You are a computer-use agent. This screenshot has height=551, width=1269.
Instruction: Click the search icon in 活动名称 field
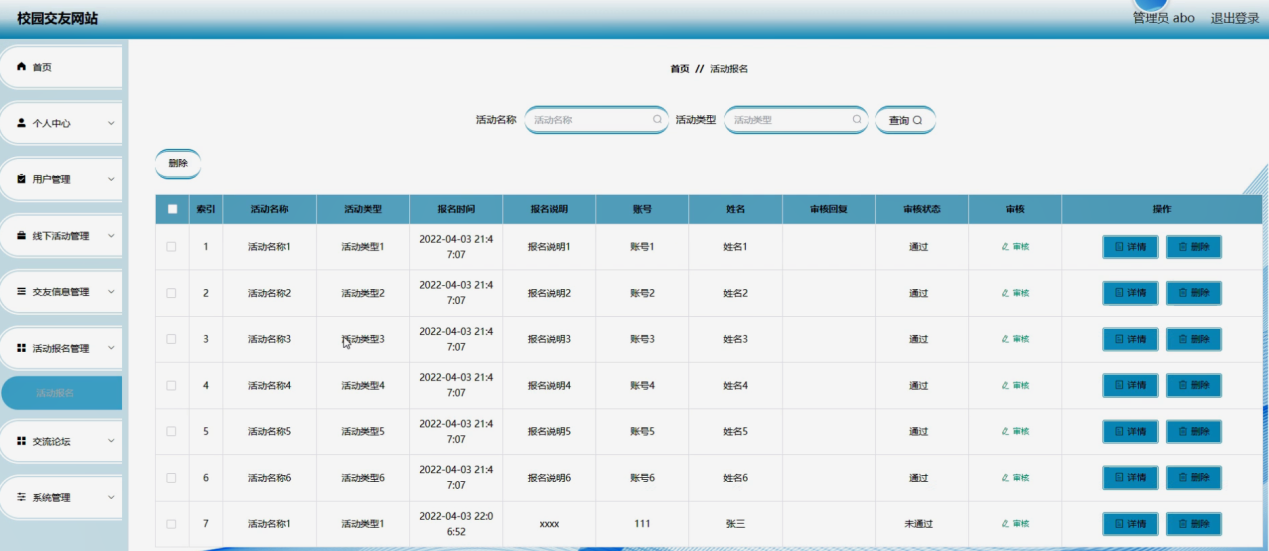[657, 119]
